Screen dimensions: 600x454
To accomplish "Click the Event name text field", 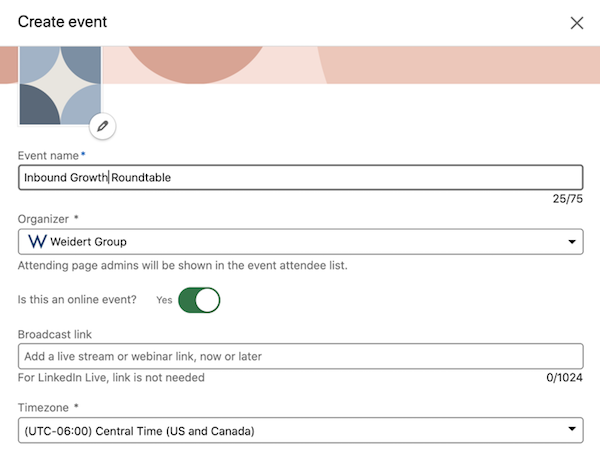I will click(x=300, y=178).
